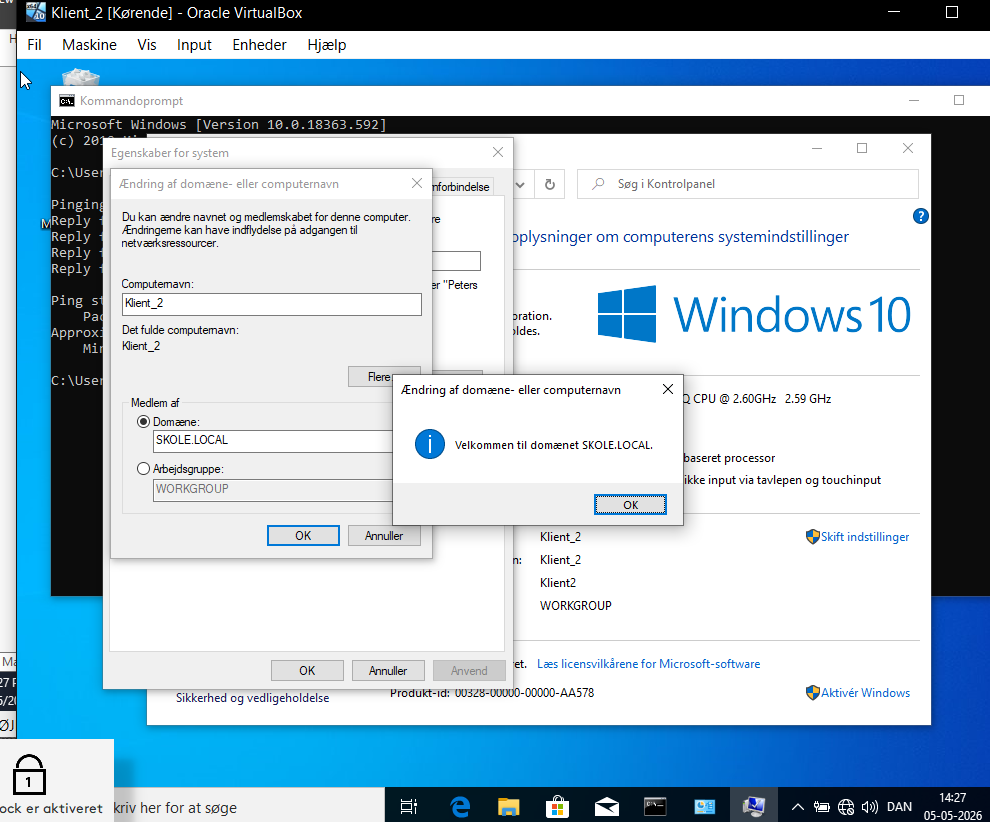Open the Input menu

point(194,45)
